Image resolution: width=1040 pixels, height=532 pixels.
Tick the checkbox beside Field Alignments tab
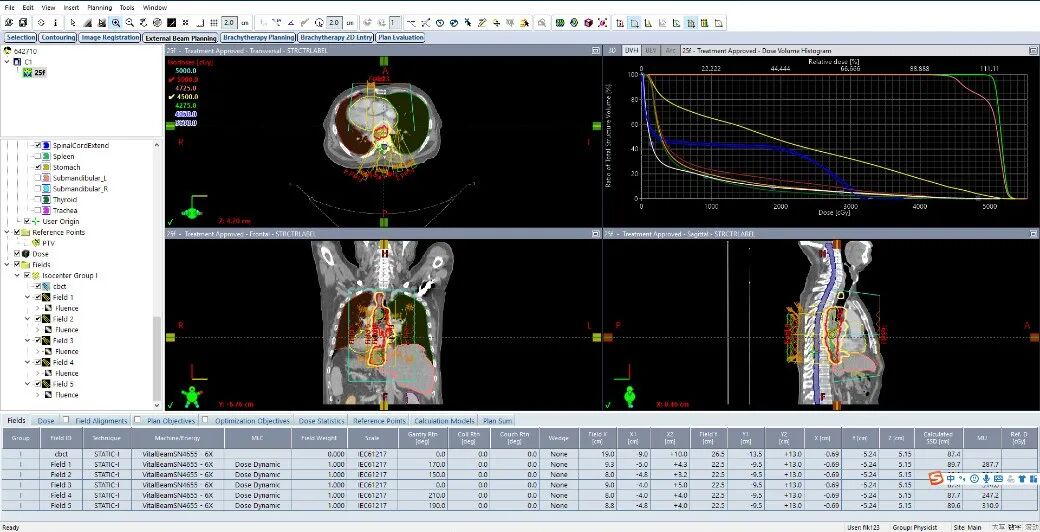[66, 419]
